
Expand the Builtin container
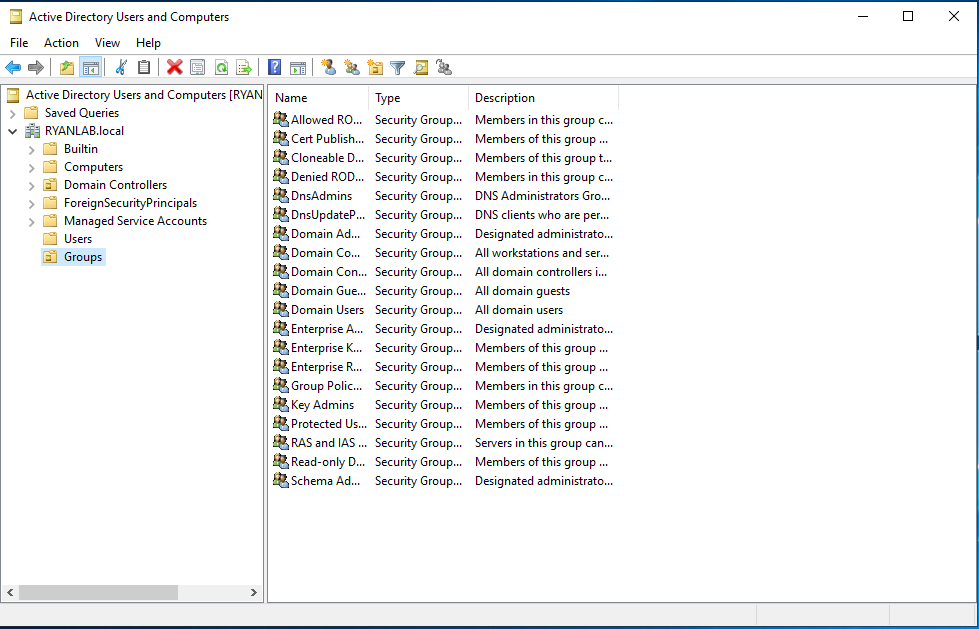tap(30, 148)
